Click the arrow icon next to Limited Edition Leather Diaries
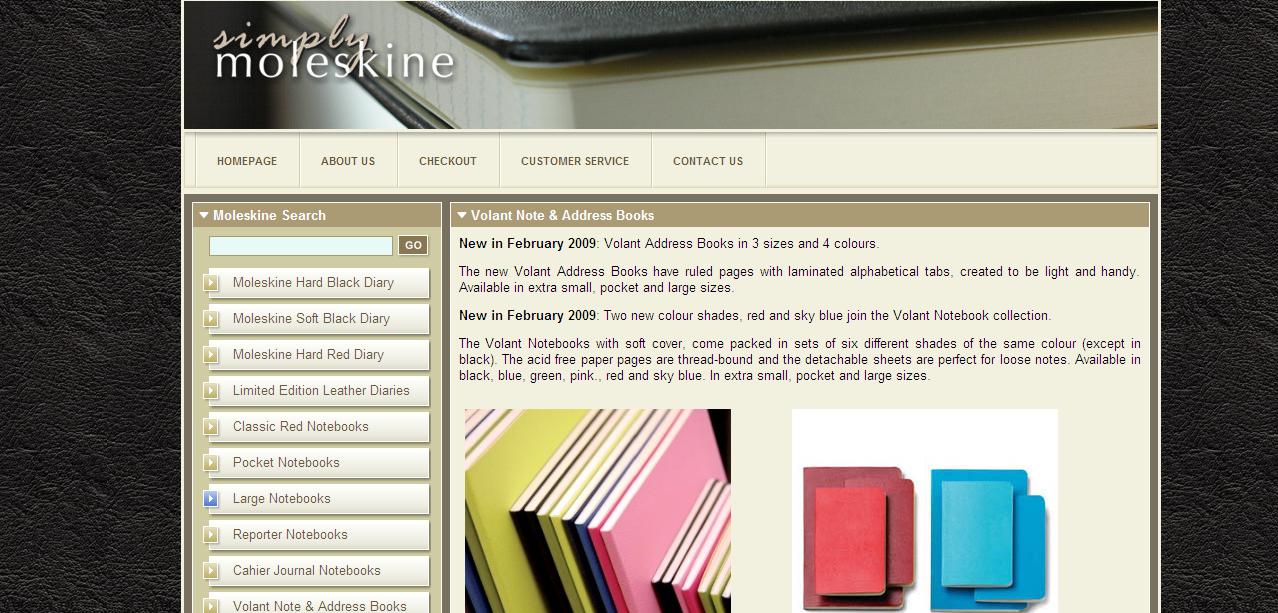1278x613 pixels. (x=211, y=391)
